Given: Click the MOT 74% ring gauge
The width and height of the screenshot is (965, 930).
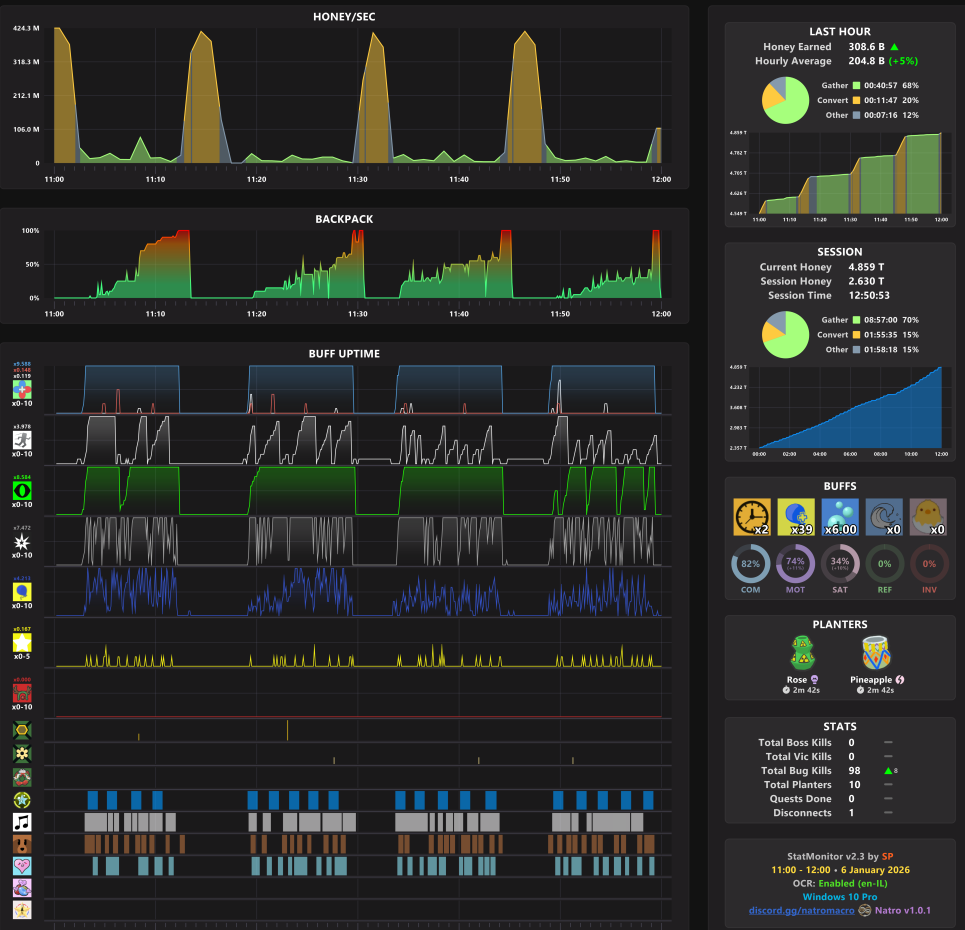Looking at the screenshot, I should point(795,564).
